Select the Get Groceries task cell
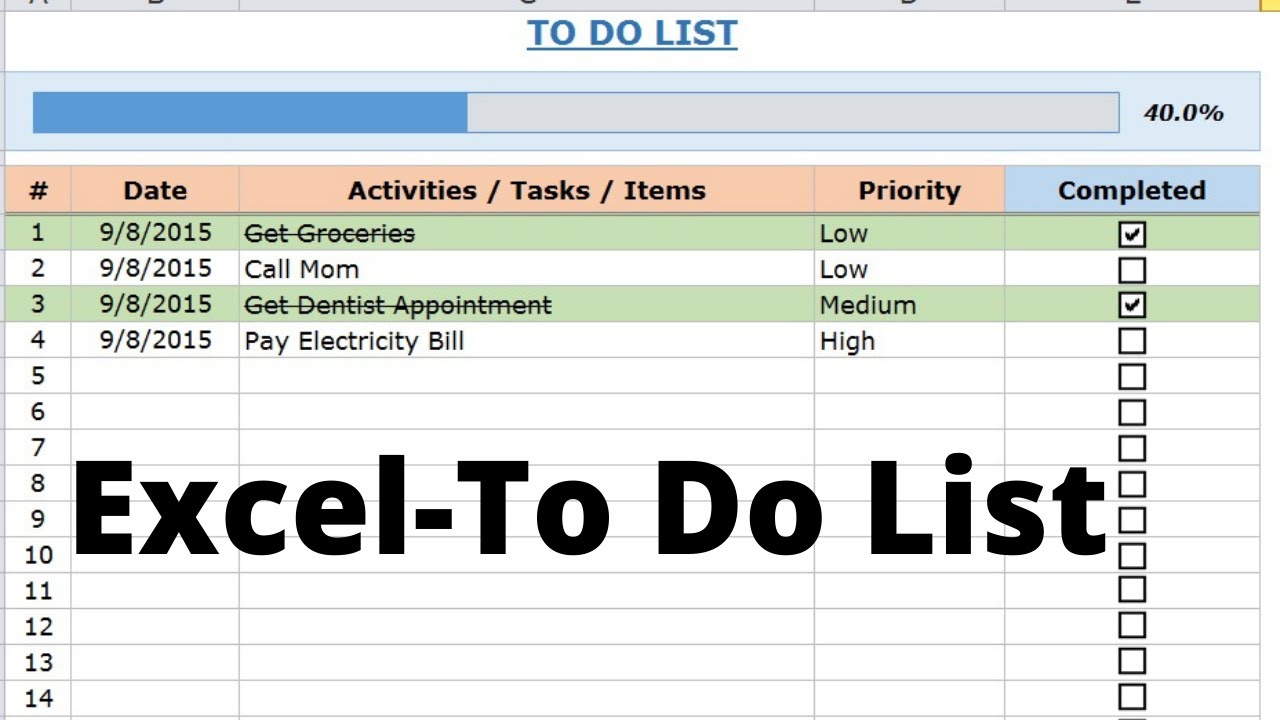Viewport: 1280px width, 720px height. coord(527,233)
